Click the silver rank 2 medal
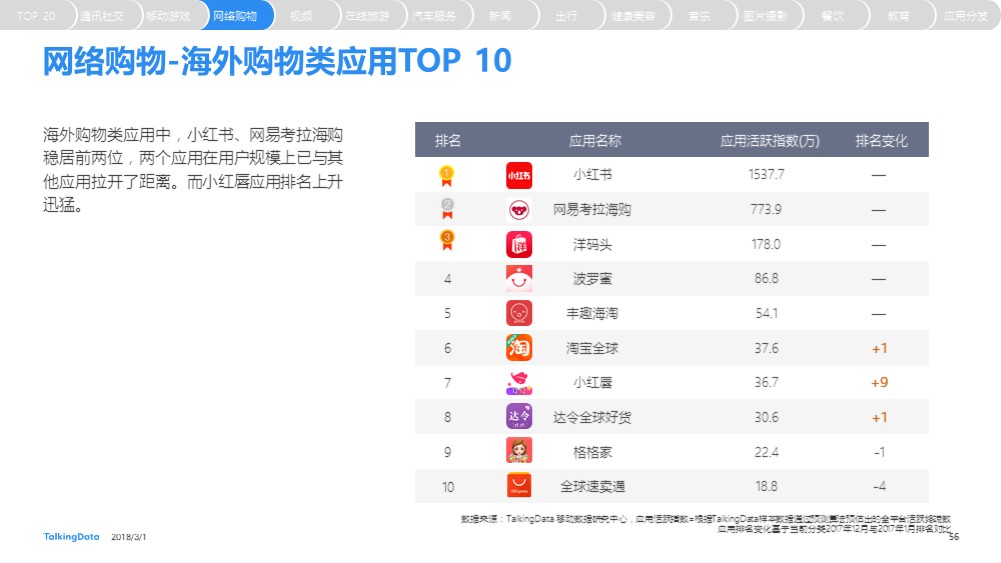 (x=448, y=209)
